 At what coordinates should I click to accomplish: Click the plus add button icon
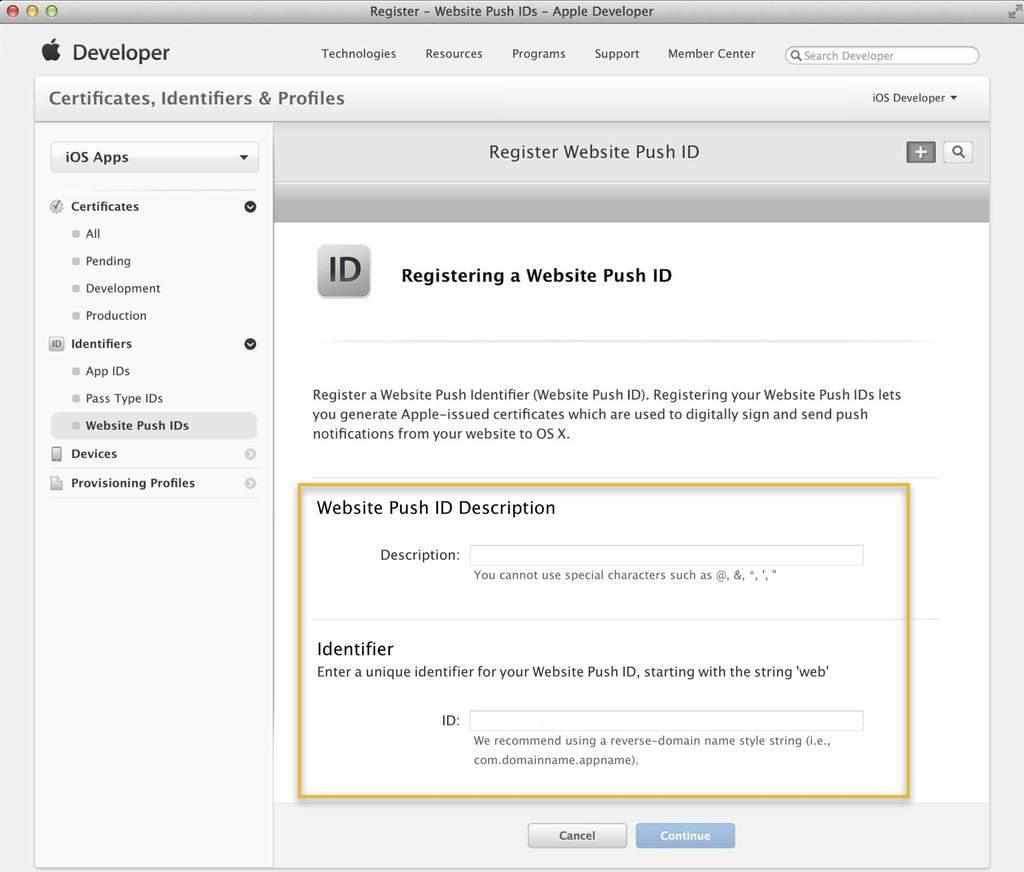coord(921,152)
